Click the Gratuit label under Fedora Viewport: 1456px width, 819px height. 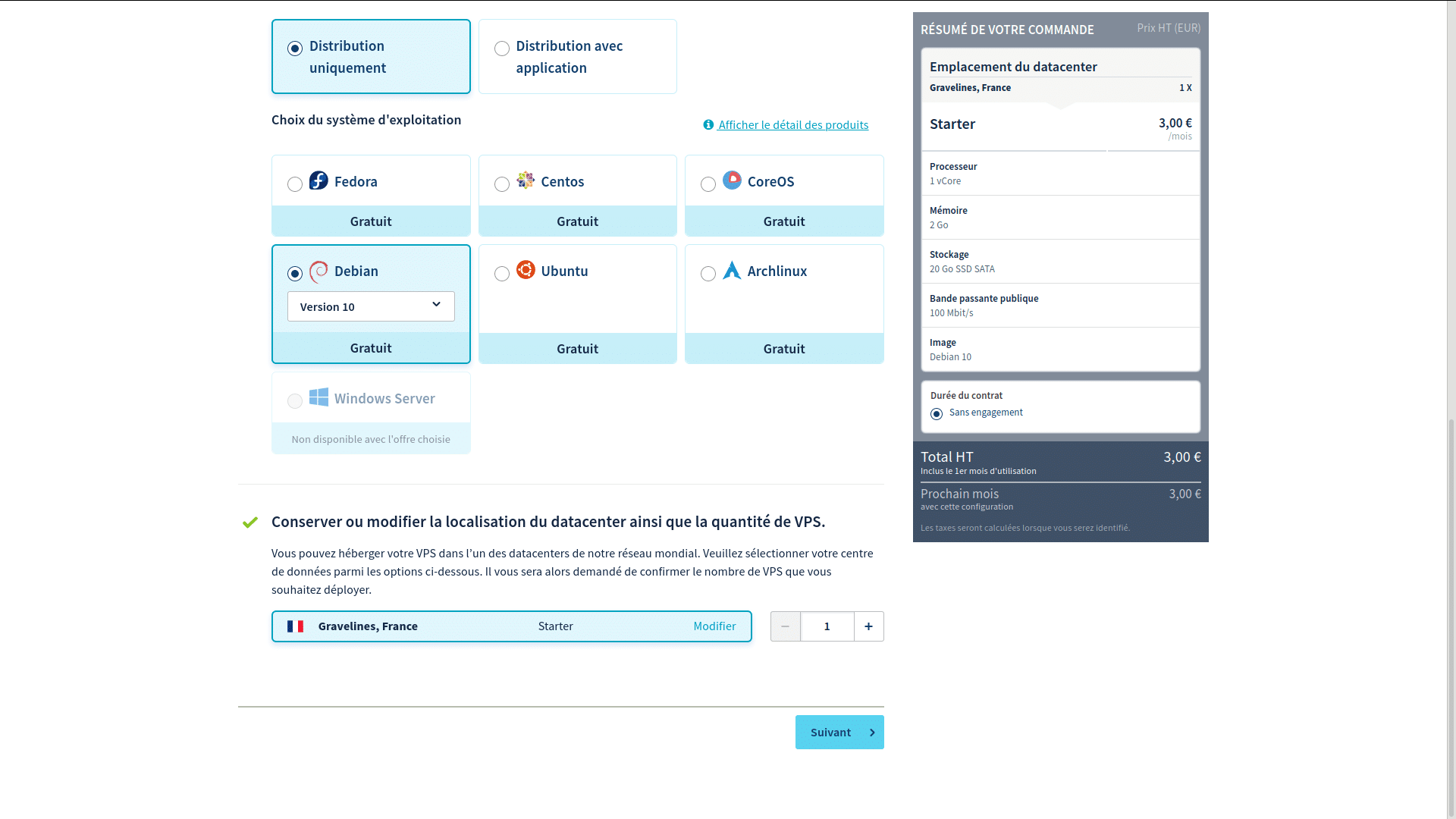click(371, 221)
